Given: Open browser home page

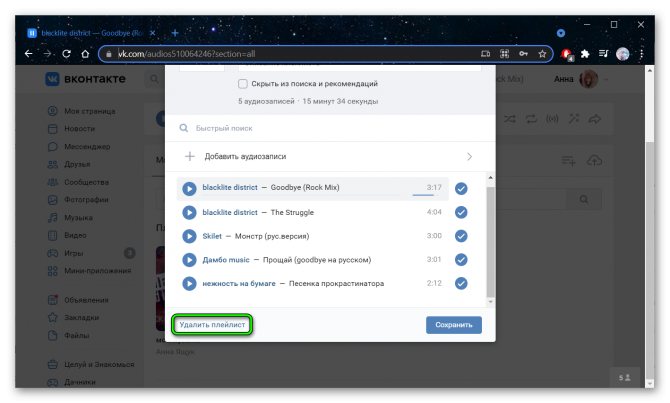Looking at the screenshot, I should point(85,54).
